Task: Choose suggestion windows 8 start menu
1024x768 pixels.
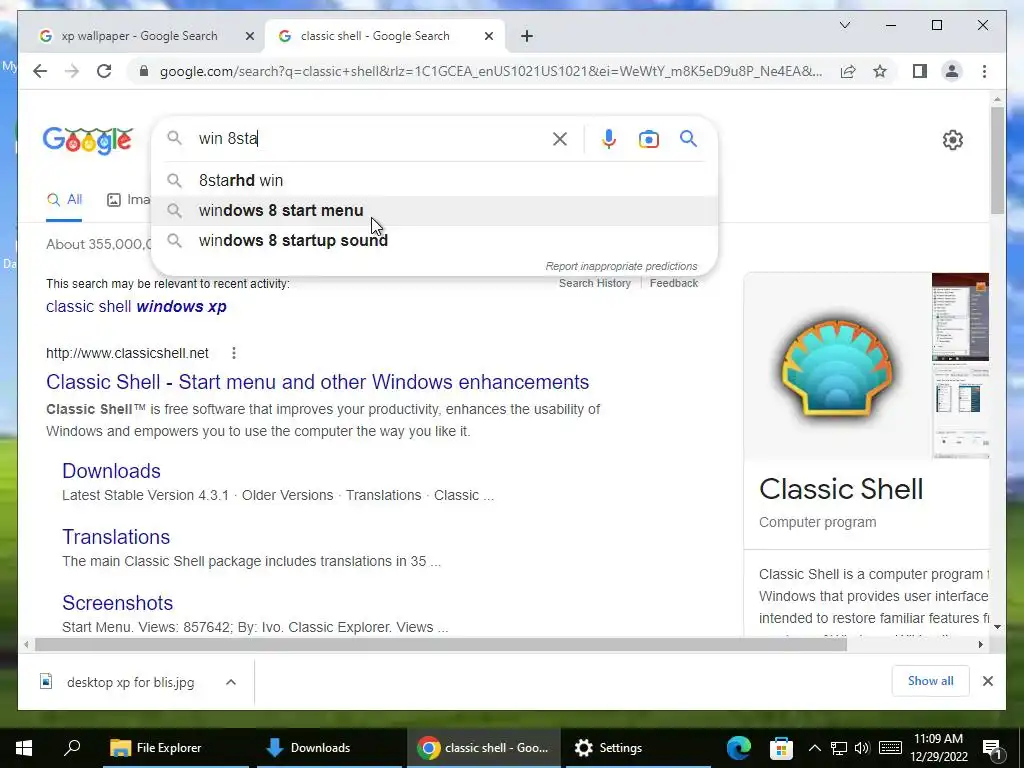Action: [434, 210]
